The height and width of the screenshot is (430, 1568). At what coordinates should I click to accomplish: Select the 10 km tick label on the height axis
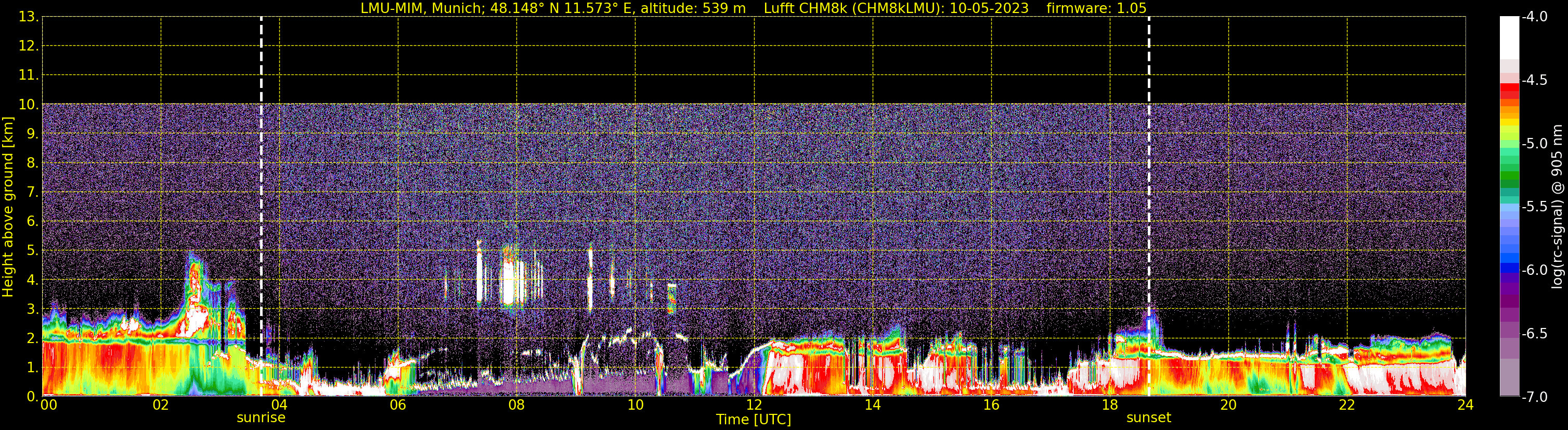(28, 105)
